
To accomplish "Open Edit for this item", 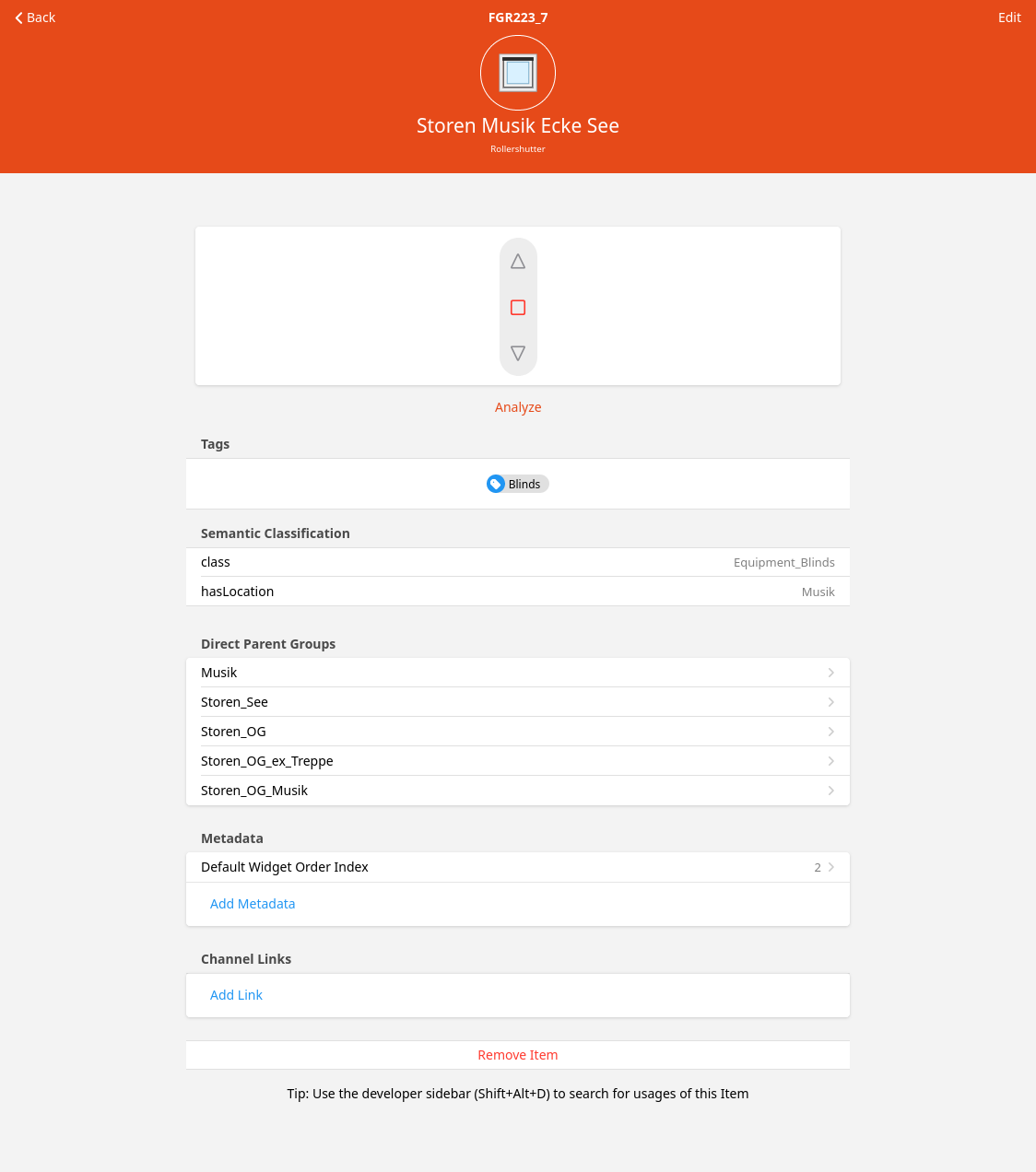I will click(1009, 18).
